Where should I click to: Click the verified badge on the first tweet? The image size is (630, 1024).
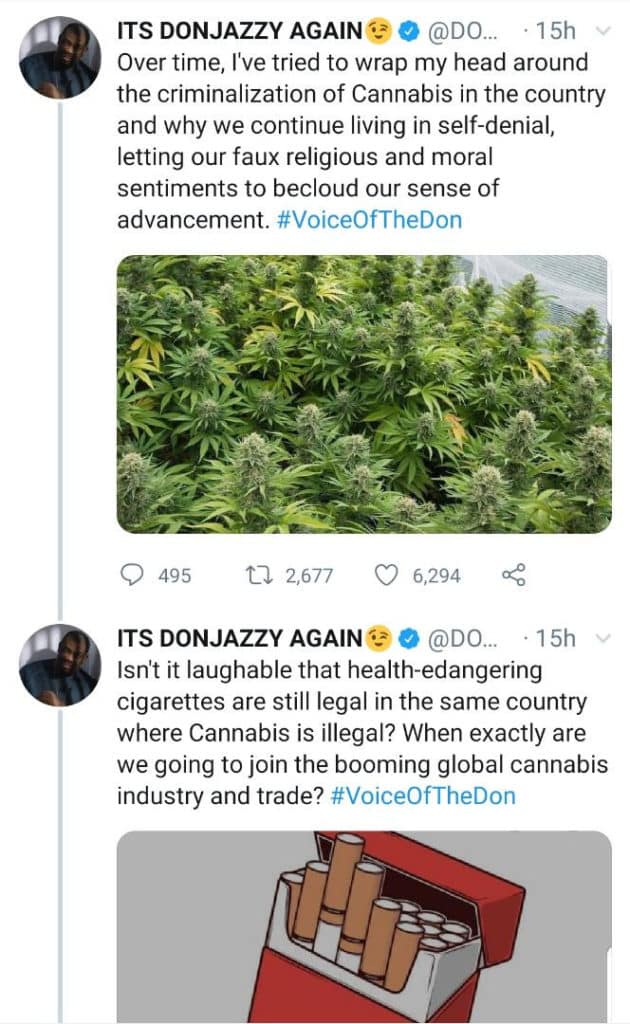click(x=407, y=32)
